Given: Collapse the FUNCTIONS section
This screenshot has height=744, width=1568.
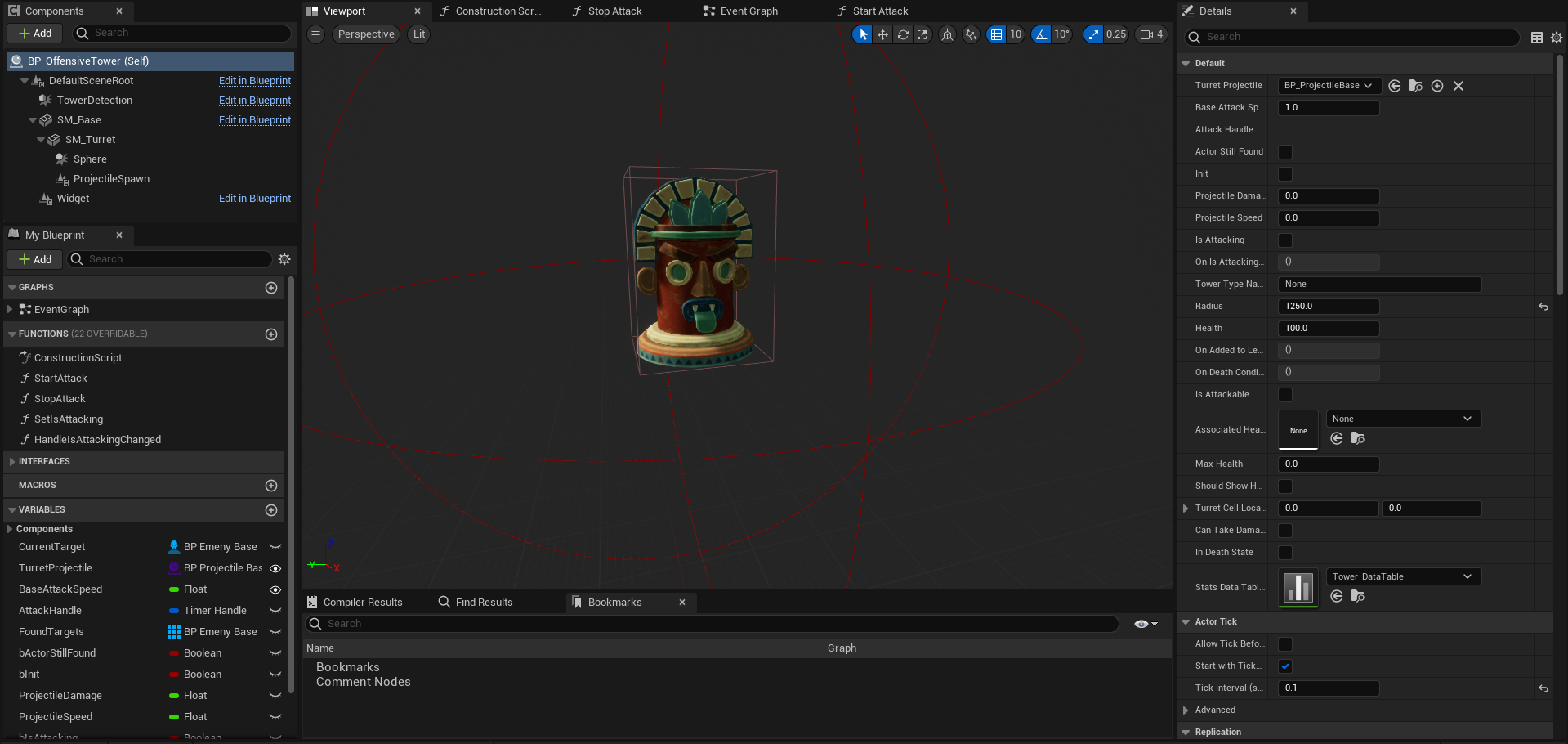Looking at the screenshot, I should (11, 334).
